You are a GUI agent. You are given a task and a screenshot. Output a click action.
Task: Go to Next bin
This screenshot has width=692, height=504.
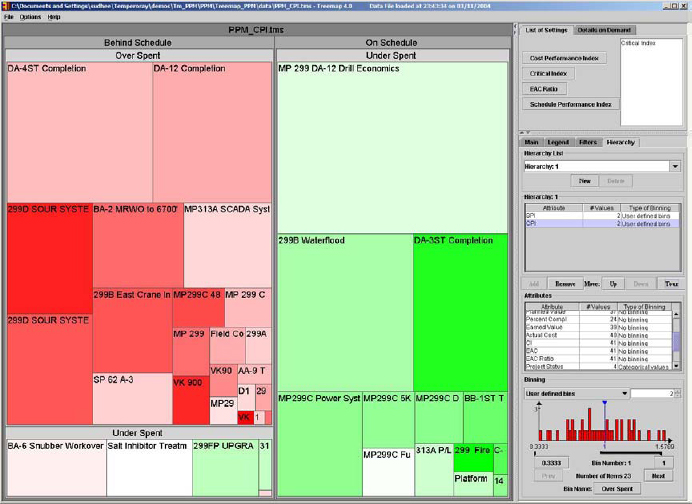coord(658,476)
